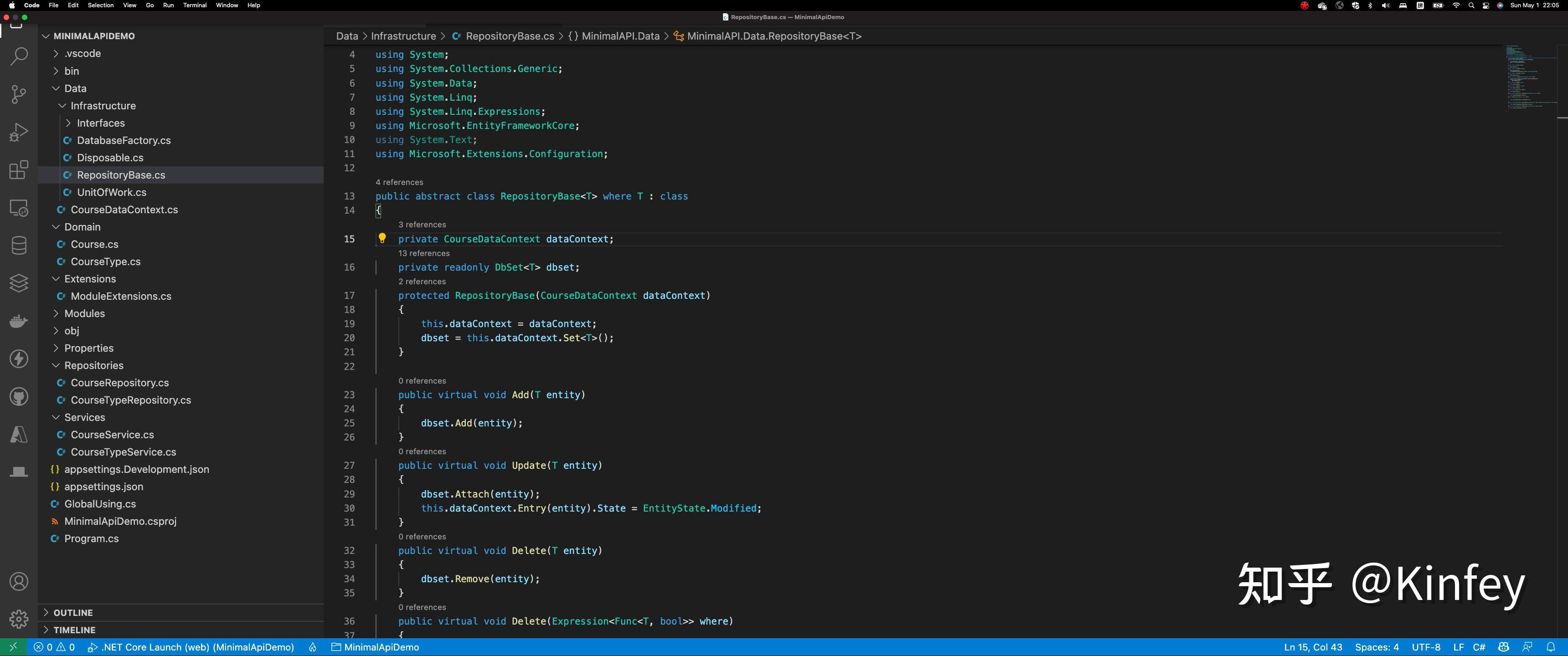Screen dimensions: 1568x656
Task: Click the '13 references' CodeLens link
Action: tap(423, 253)
